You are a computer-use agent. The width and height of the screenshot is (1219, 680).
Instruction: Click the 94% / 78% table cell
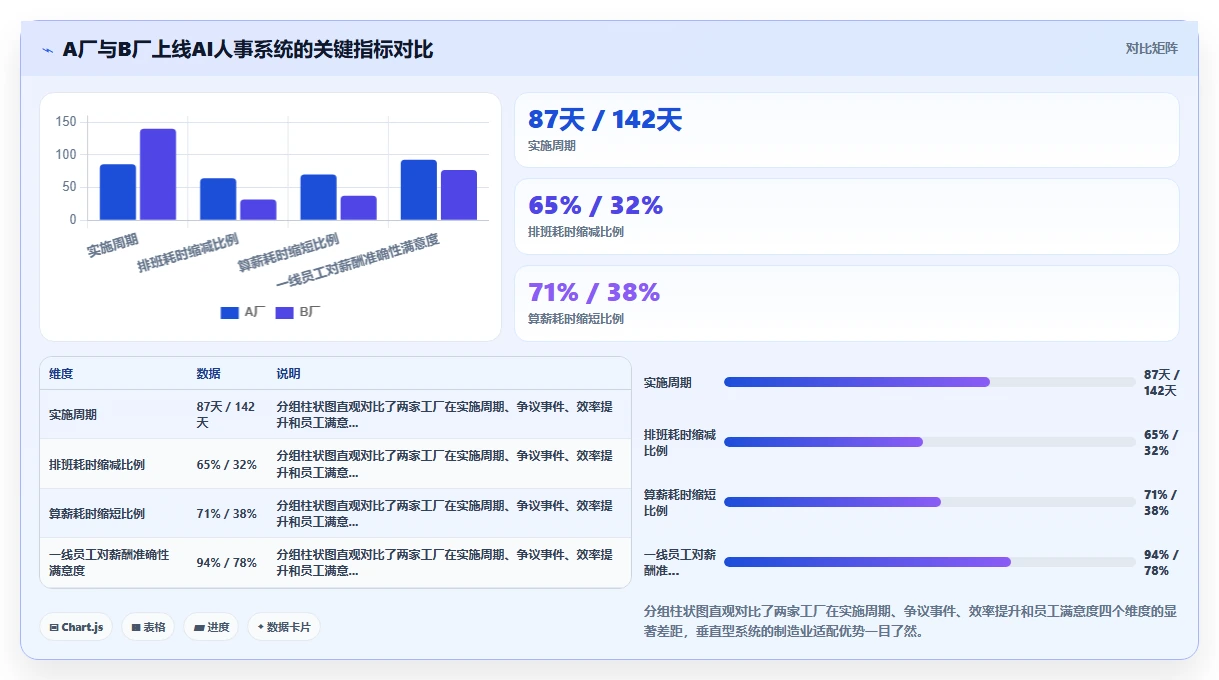tap(228, 563)
